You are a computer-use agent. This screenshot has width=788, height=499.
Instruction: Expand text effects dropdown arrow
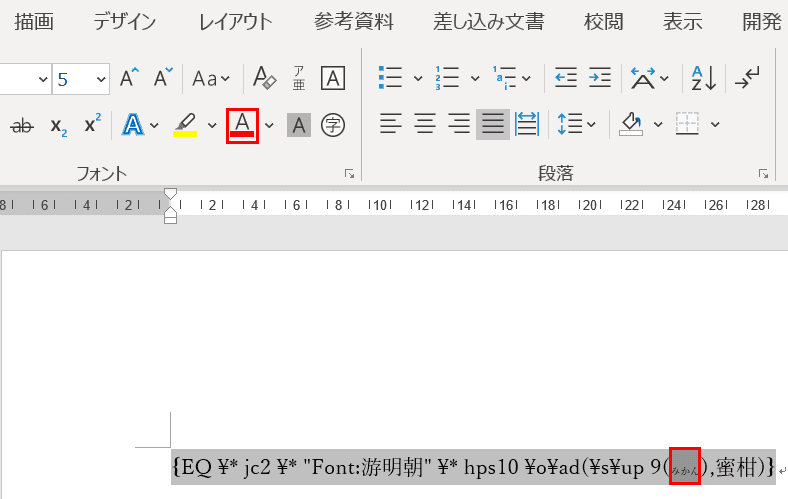[154, 125]
